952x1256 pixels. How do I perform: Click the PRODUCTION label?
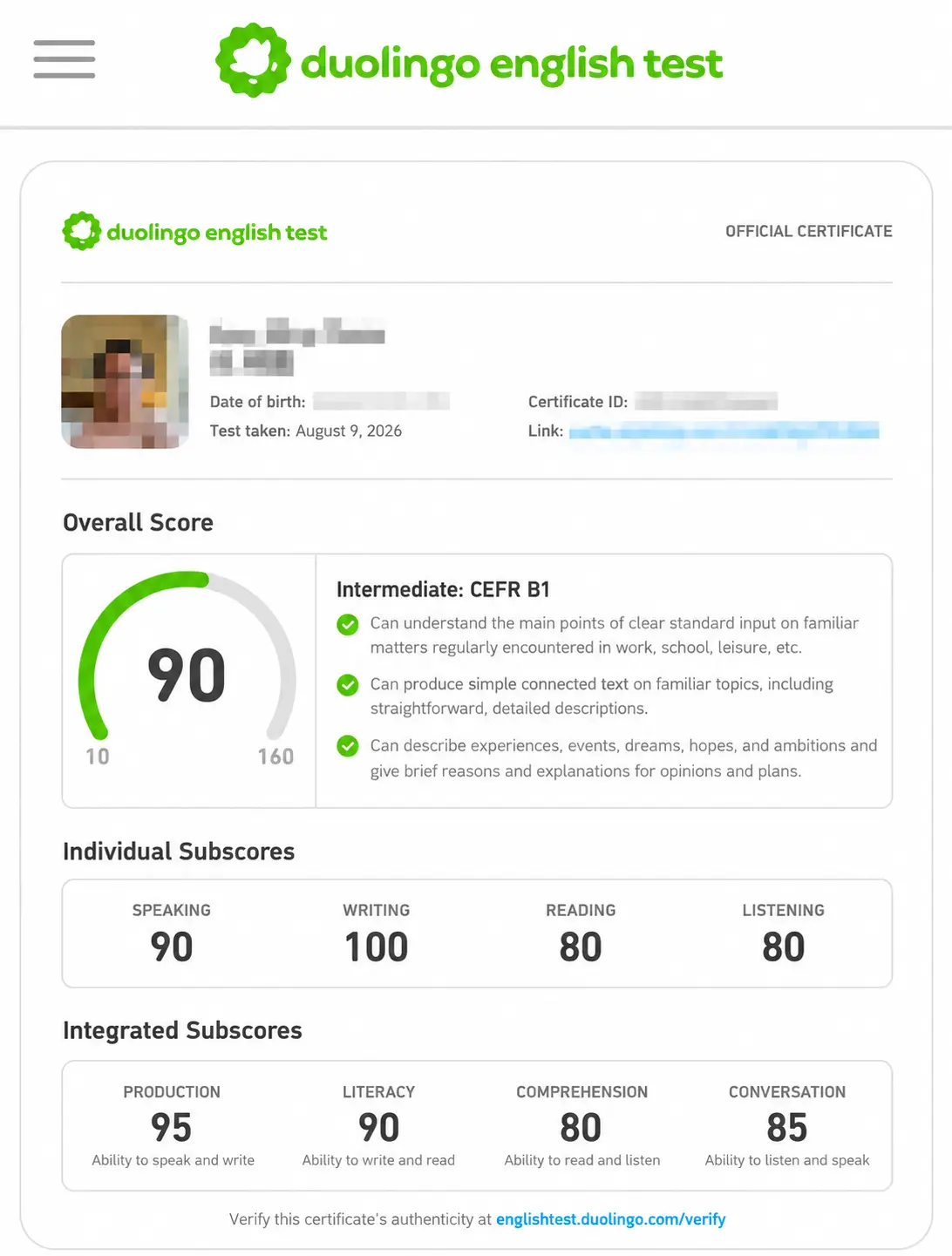pyautogui.click(x=172, y=1092)
